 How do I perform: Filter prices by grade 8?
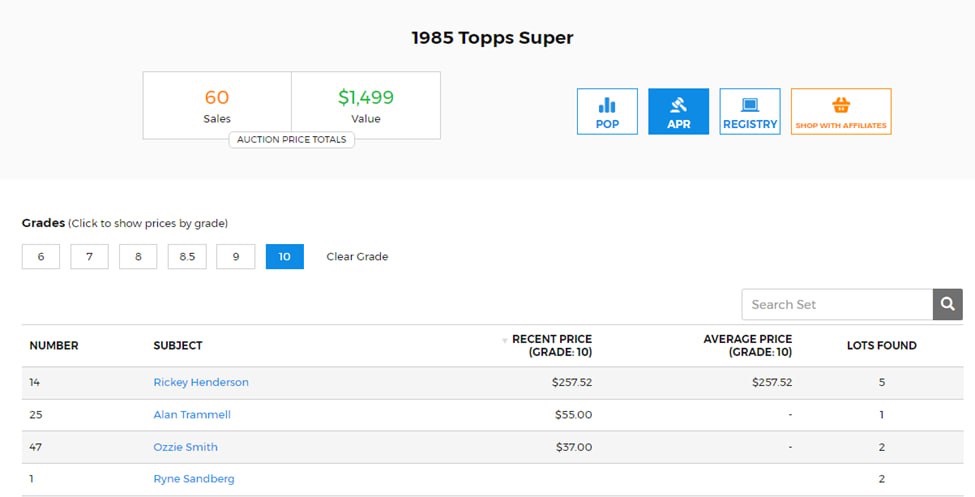[x=138, y=256]
